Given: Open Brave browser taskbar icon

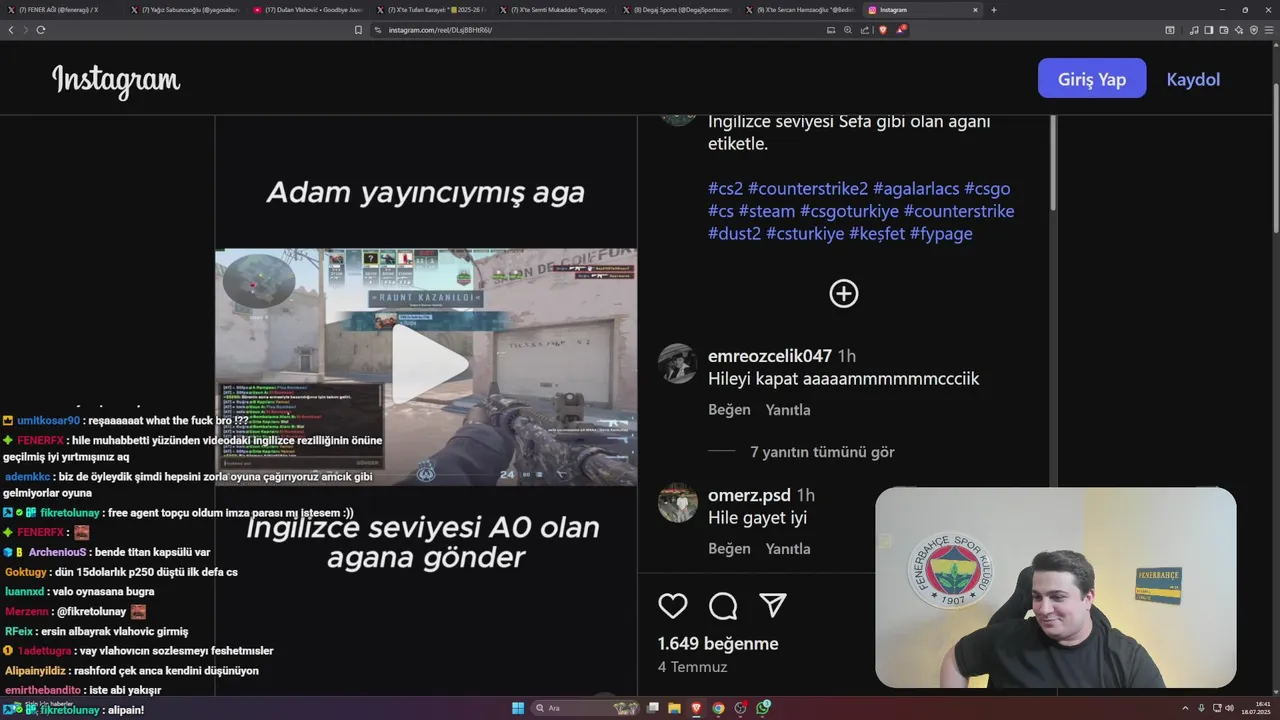Looking at the screenshot, I should (696, 708).
